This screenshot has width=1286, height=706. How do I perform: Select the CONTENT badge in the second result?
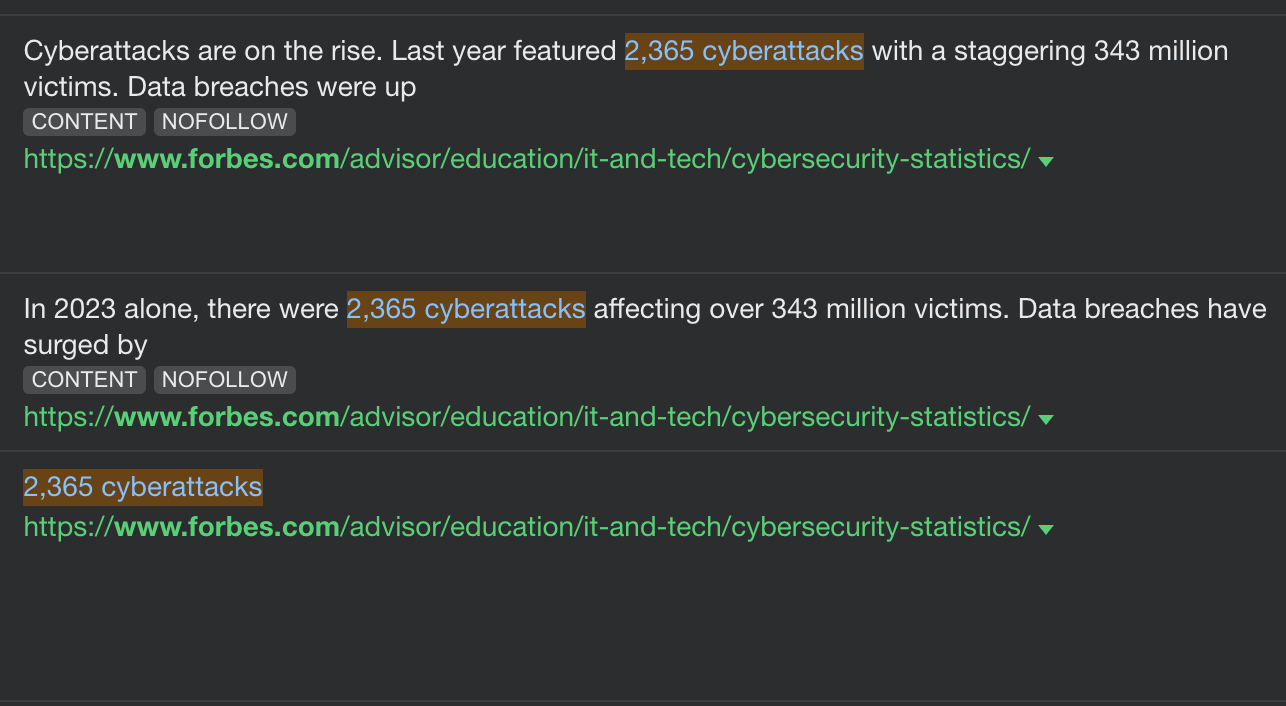(85, 380)
